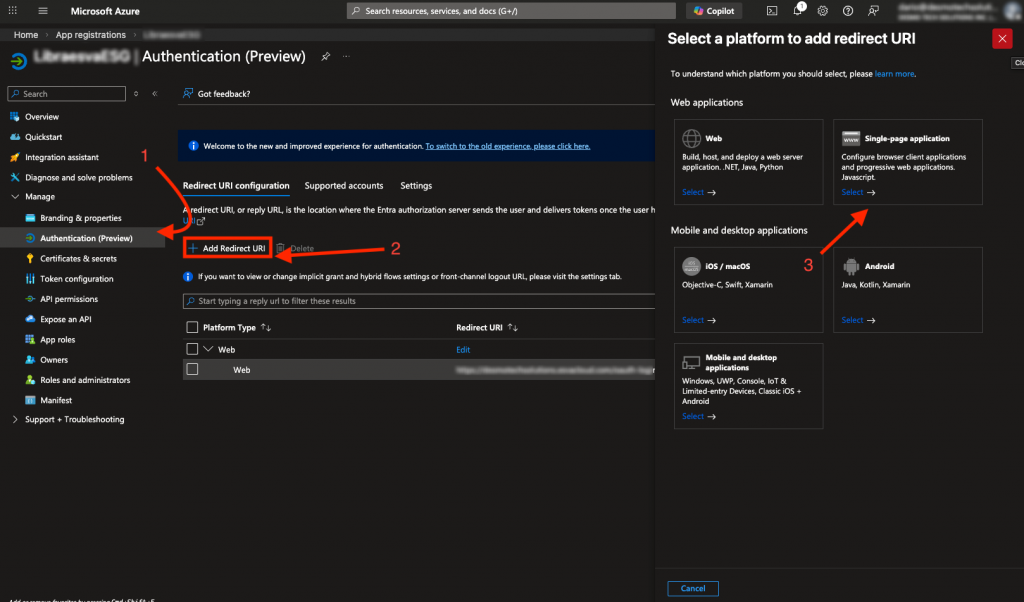Click the reply URL filter field
1024x602 pixels.
pos(419,301)
